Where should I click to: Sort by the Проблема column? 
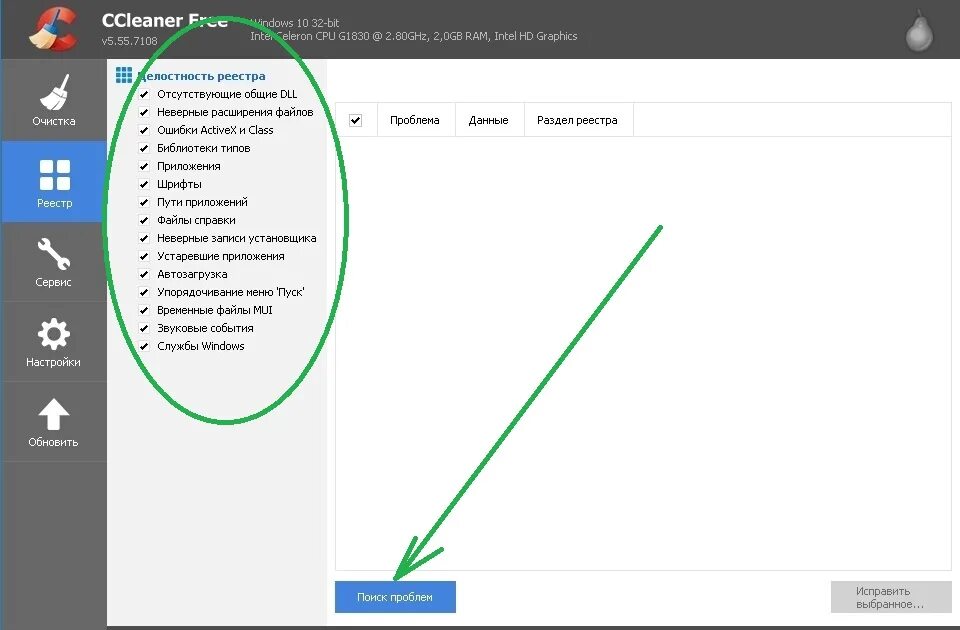tap(415, 120)
